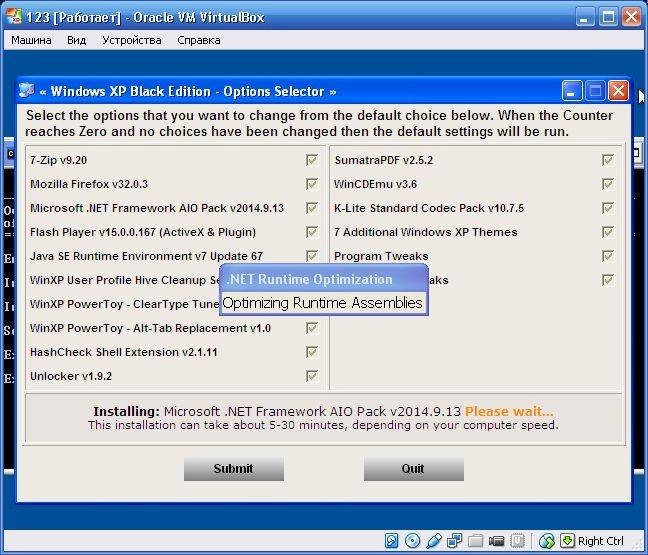The height and width of the screenshot is (555, 648).
Task: Toggle the mouse integration status icon
Action: [x=547, y=540]
